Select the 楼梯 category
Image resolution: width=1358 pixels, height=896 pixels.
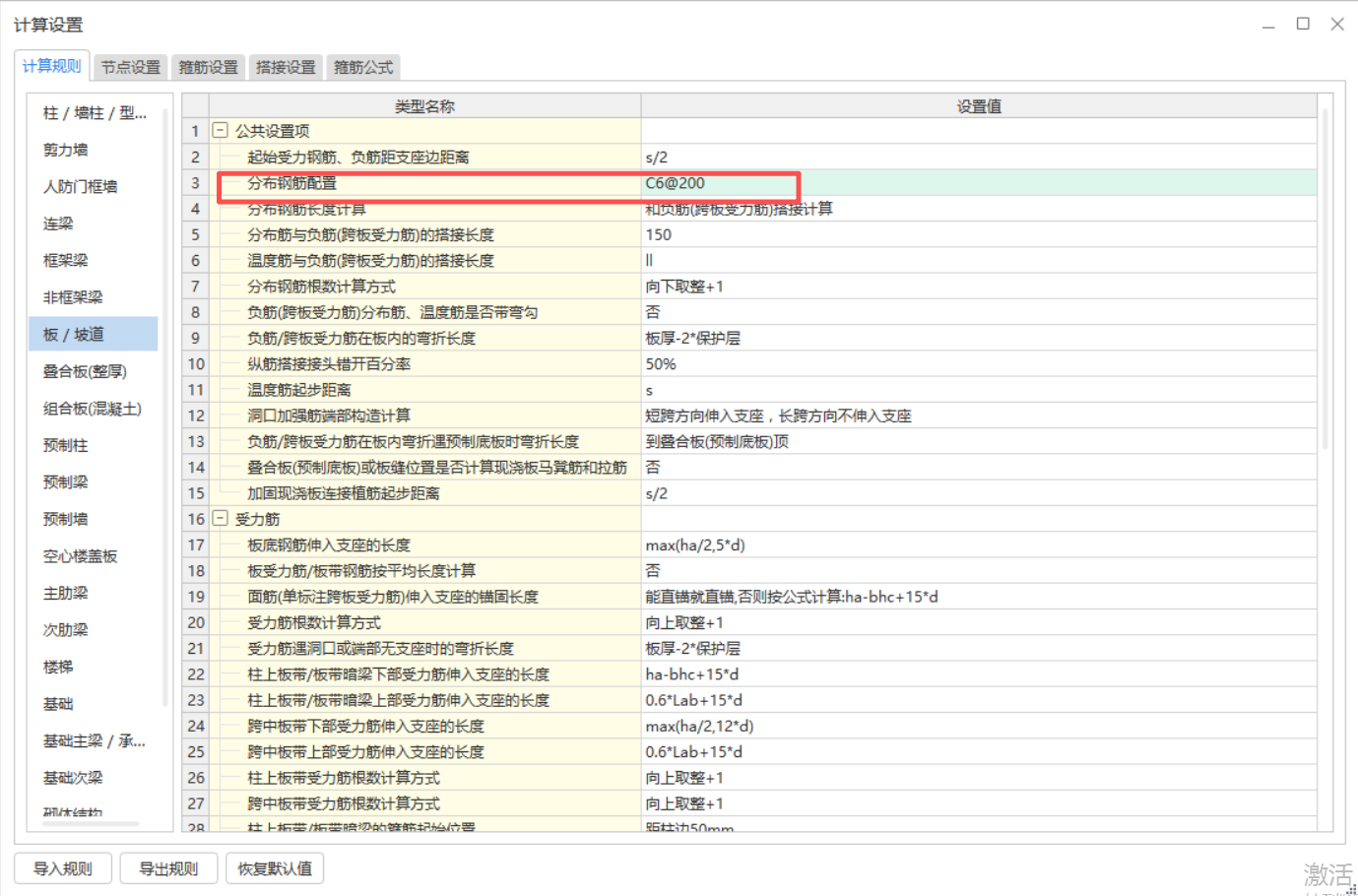(x=56, y=666)
